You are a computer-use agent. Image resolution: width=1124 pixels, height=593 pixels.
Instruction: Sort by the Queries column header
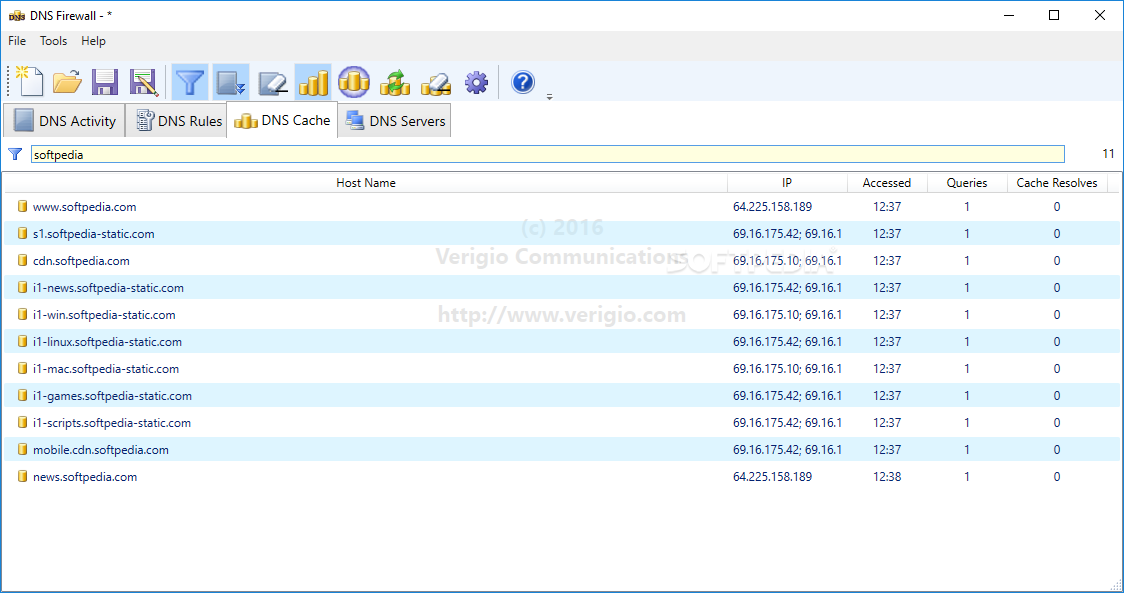point(966,183)
